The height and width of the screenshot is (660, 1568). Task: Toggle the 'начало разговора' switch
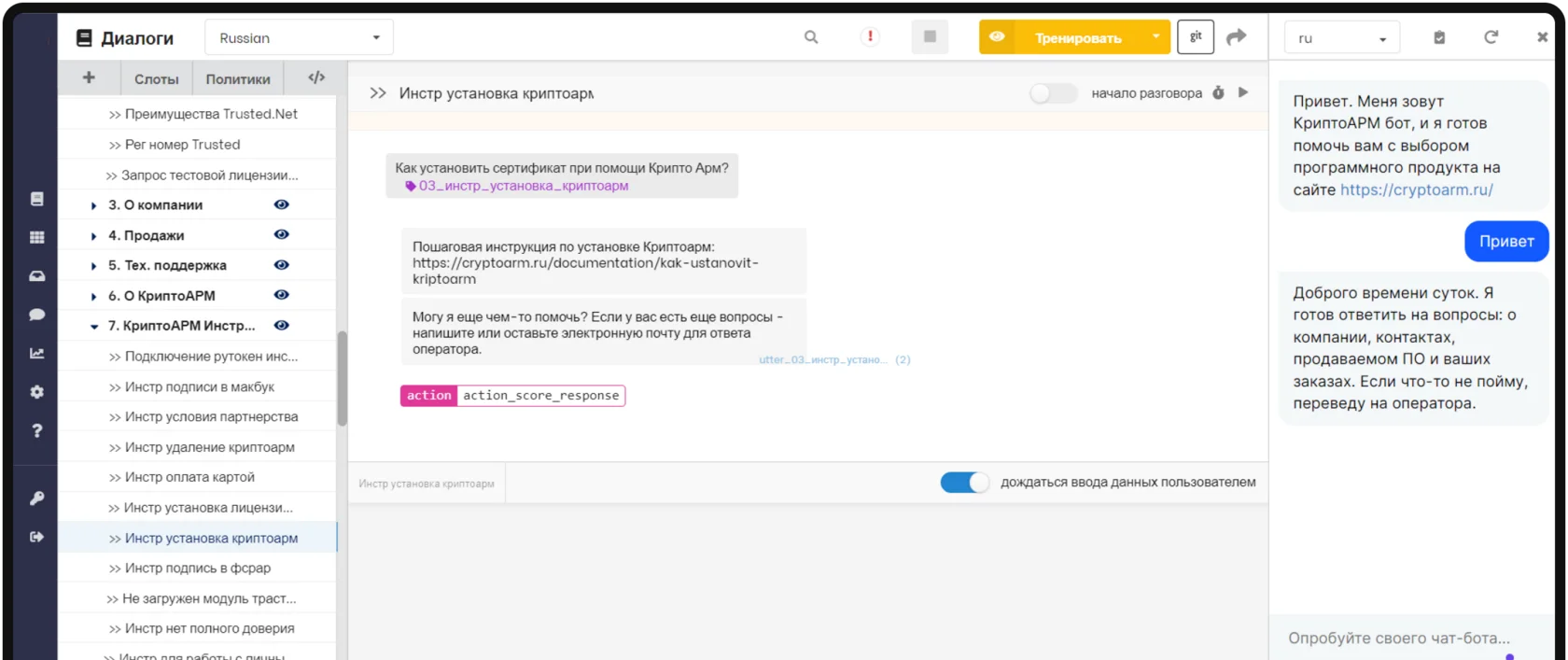(x=1052, y=93)
